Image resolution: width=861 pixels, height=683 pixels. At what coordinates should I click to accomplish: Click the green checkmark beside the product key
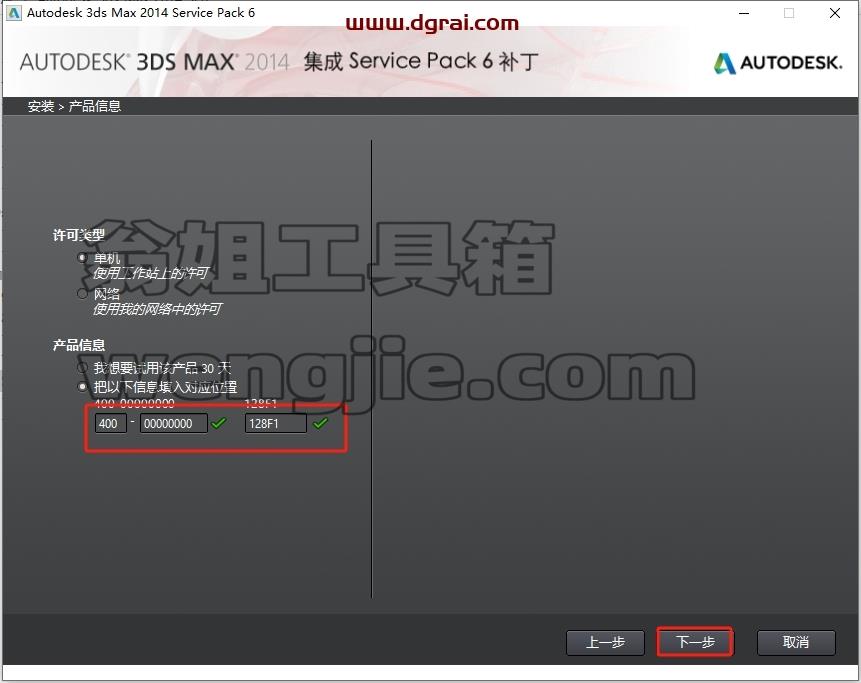[x=321, y=423]
